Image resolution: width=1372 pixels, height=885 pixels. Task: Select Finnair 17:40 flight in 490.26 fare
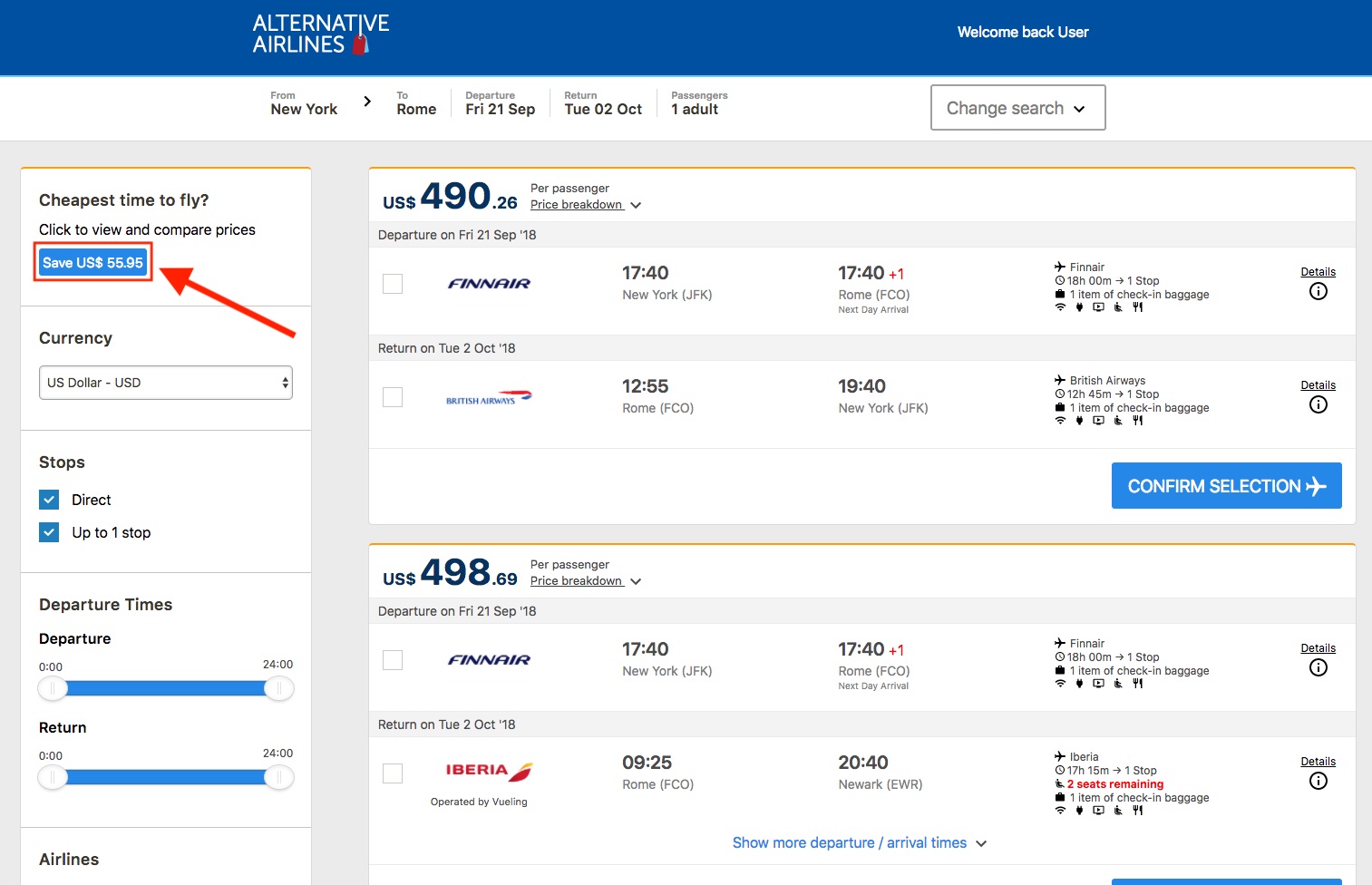point(393,284)
